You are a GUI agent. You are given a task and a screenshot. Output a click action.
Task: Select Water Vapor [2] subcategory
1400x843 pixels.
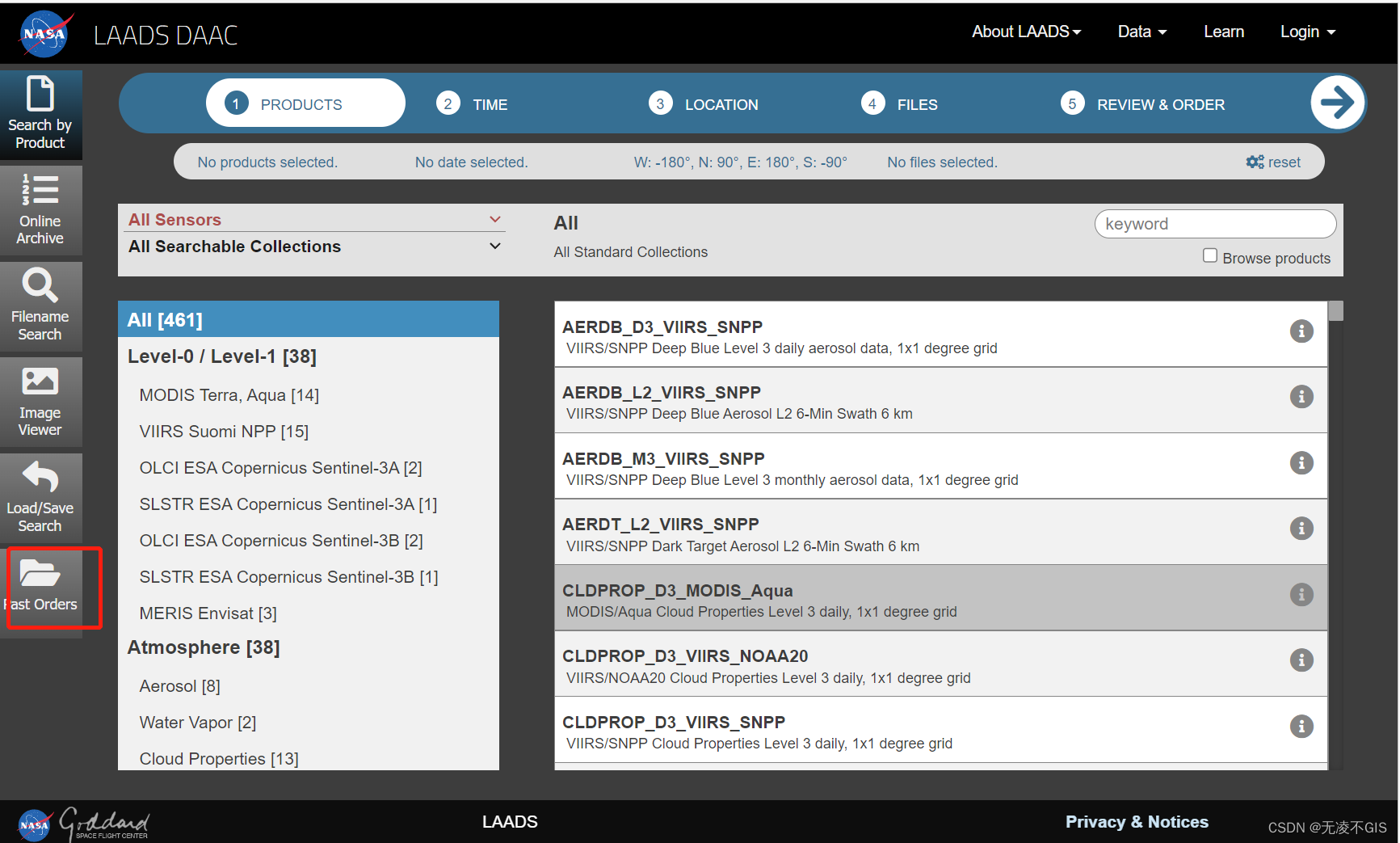point(198,723)
